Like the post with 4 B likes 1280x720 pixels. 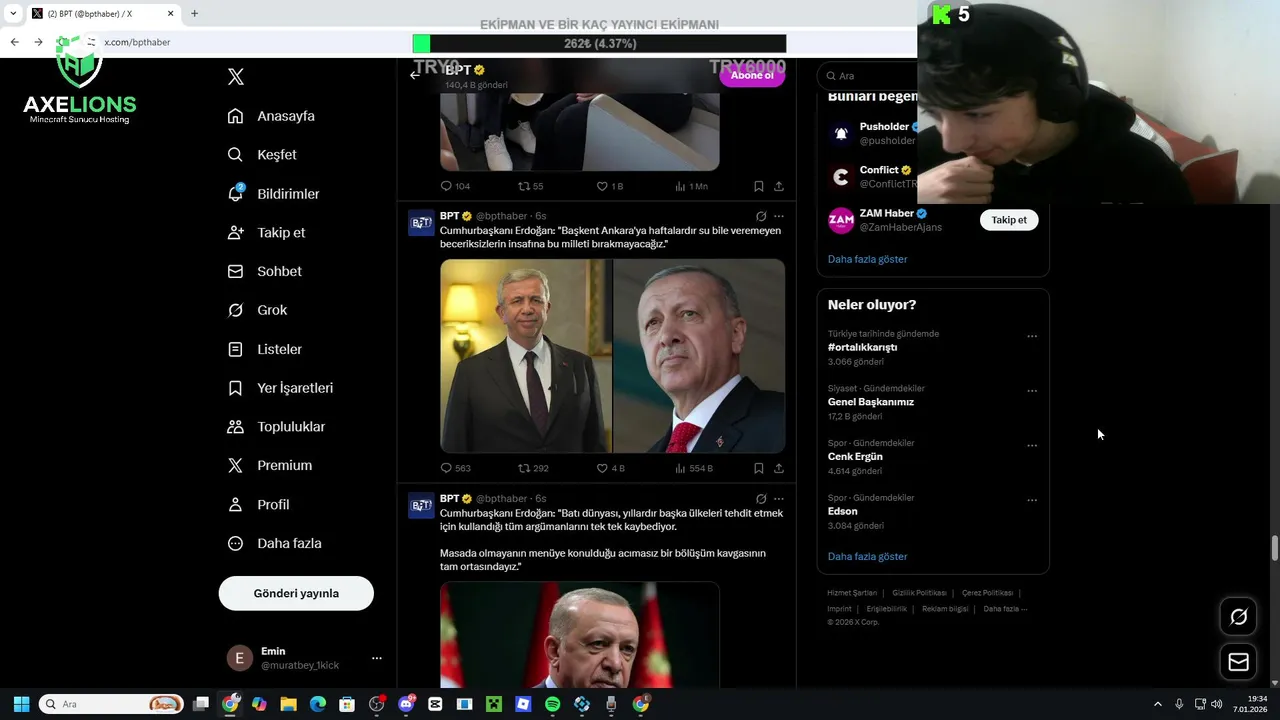coord(602,468)
